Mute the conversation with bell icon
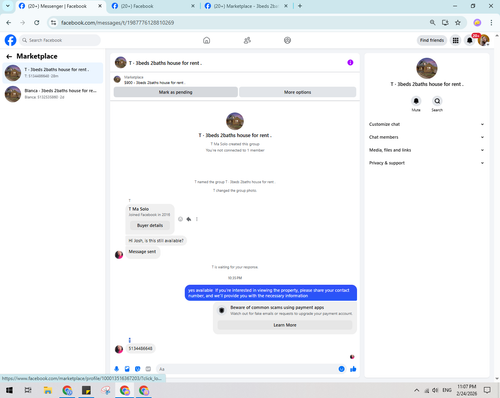The height and width of the screenshot is (398, 500). pyautogui.click(x=416, y=101)
